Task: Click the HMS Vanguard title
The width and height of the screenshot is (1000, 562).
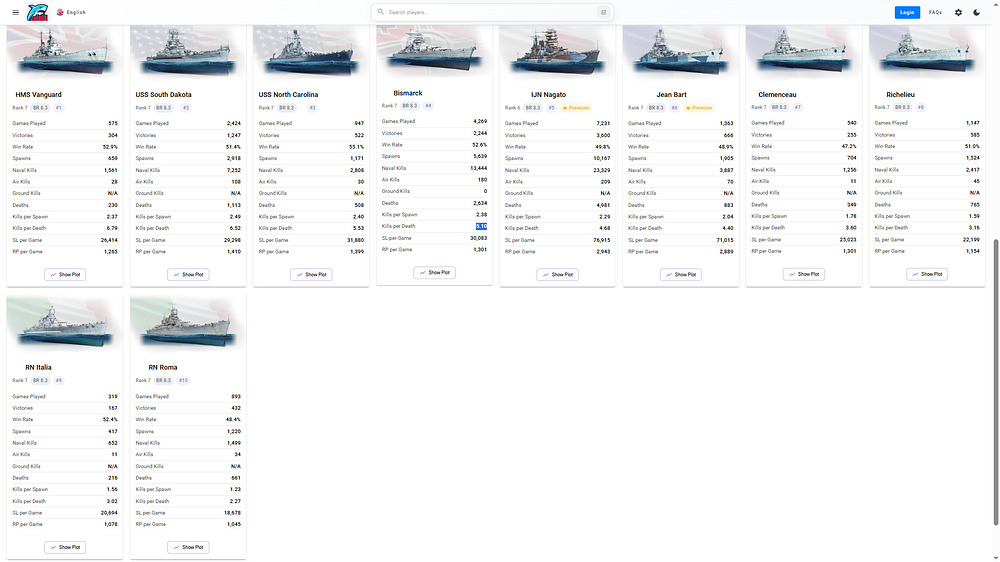Action: click(38, 94)
